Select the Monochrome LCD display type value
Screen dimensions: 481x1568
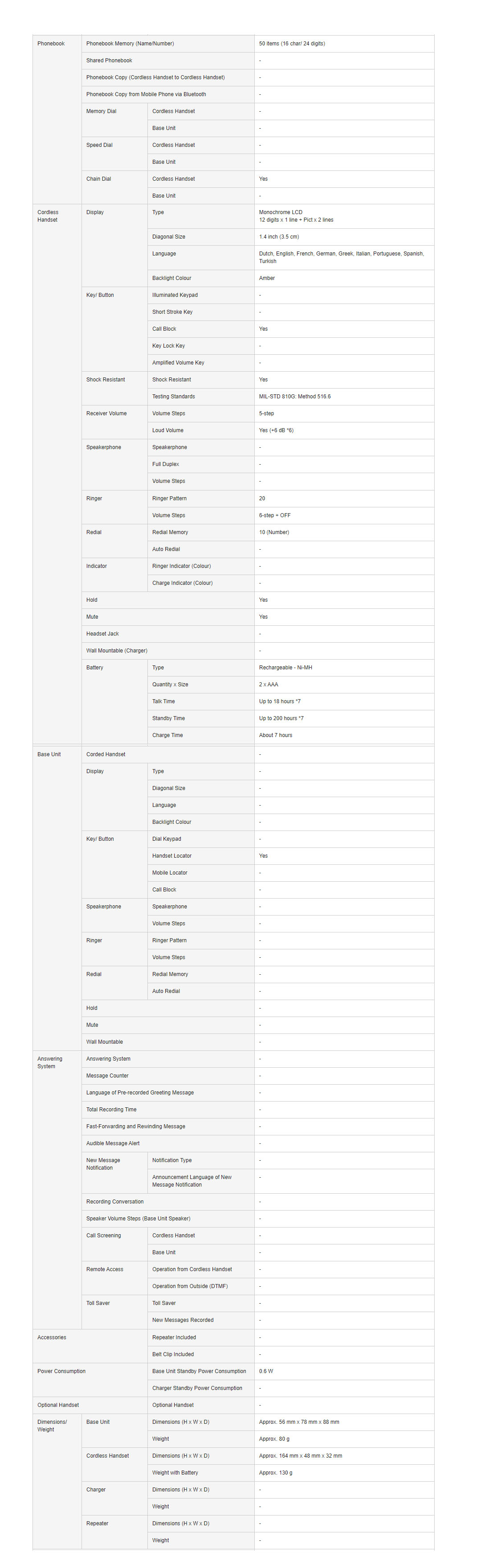(x=281, y=212)
